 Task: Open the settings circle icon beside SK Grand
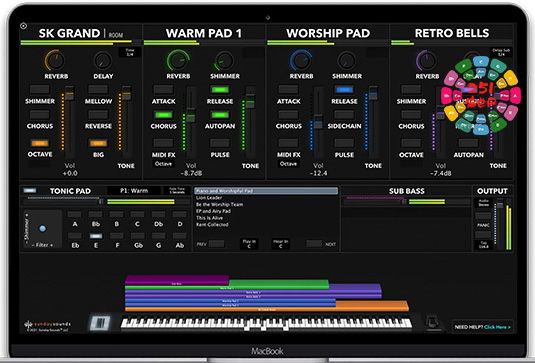[24, 26]
